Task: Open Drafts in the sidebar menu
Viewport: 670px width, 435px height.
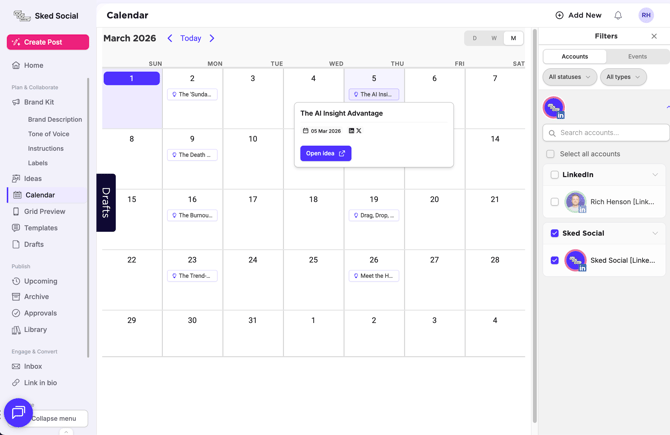Action: 28,244
